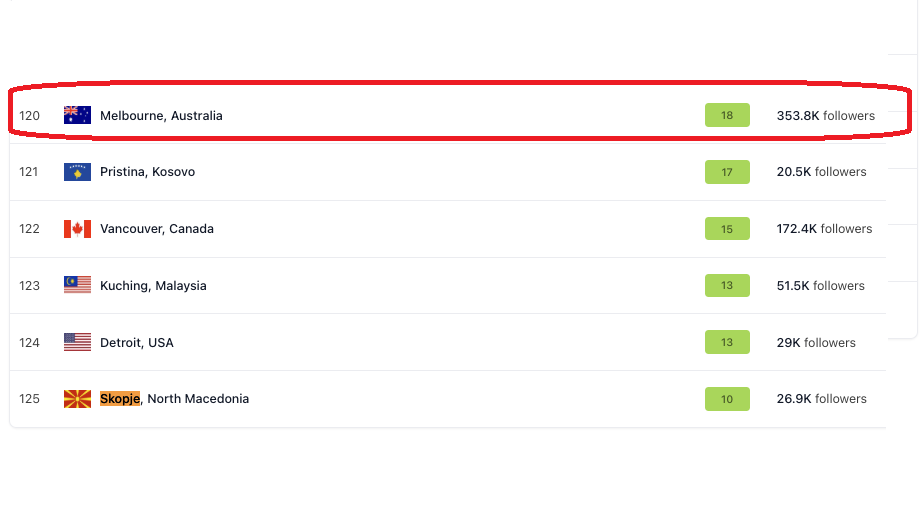
Task: Click the North Macedonia flag icon
Action: [77, 399]
